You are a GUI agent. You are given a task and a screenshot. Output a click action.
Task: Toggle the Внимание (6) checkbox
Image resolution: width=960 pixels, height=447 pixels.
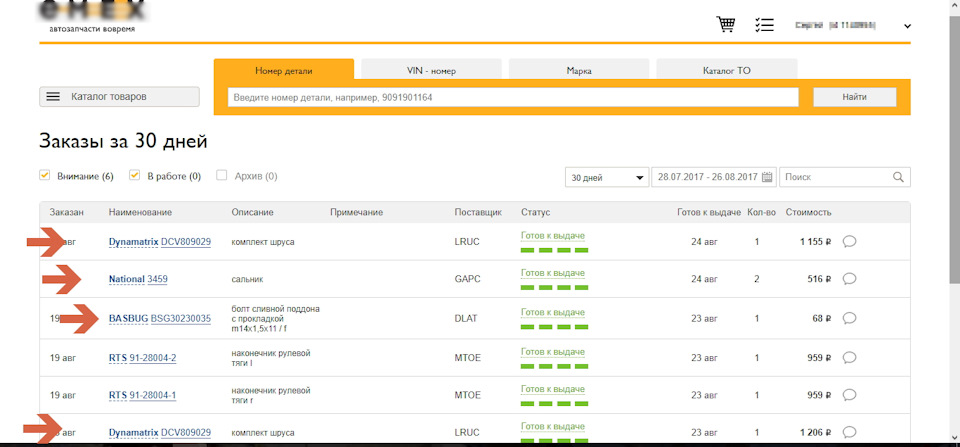pyautogui.click(x=44, y=175)
